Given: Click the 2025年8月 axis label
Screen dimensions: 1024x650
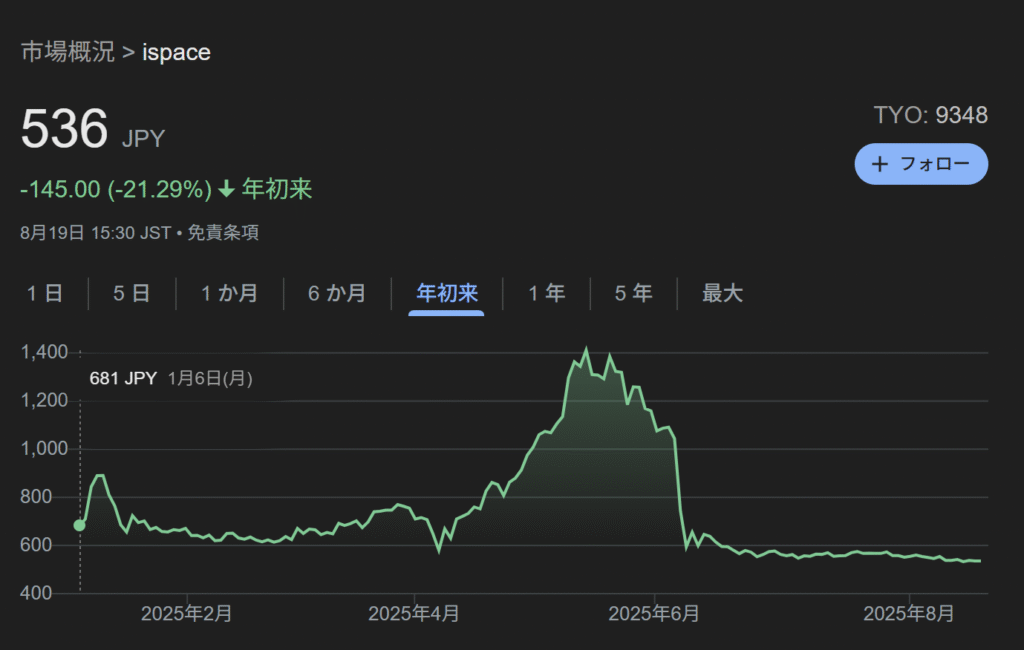Looking at the screenshot, I should coord(909,614).
